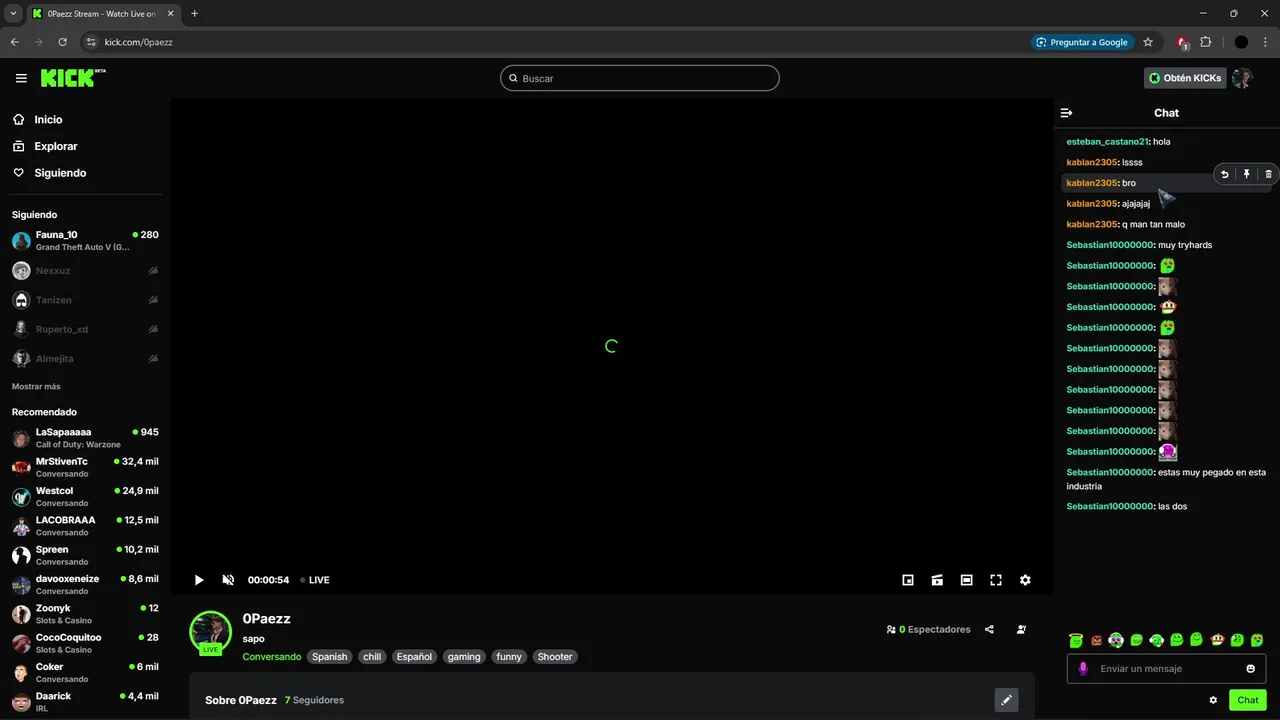Image resolution: width=1280 pixels, height=720 pixels.
Task: Unmute the stream audio
Action: 228,580
